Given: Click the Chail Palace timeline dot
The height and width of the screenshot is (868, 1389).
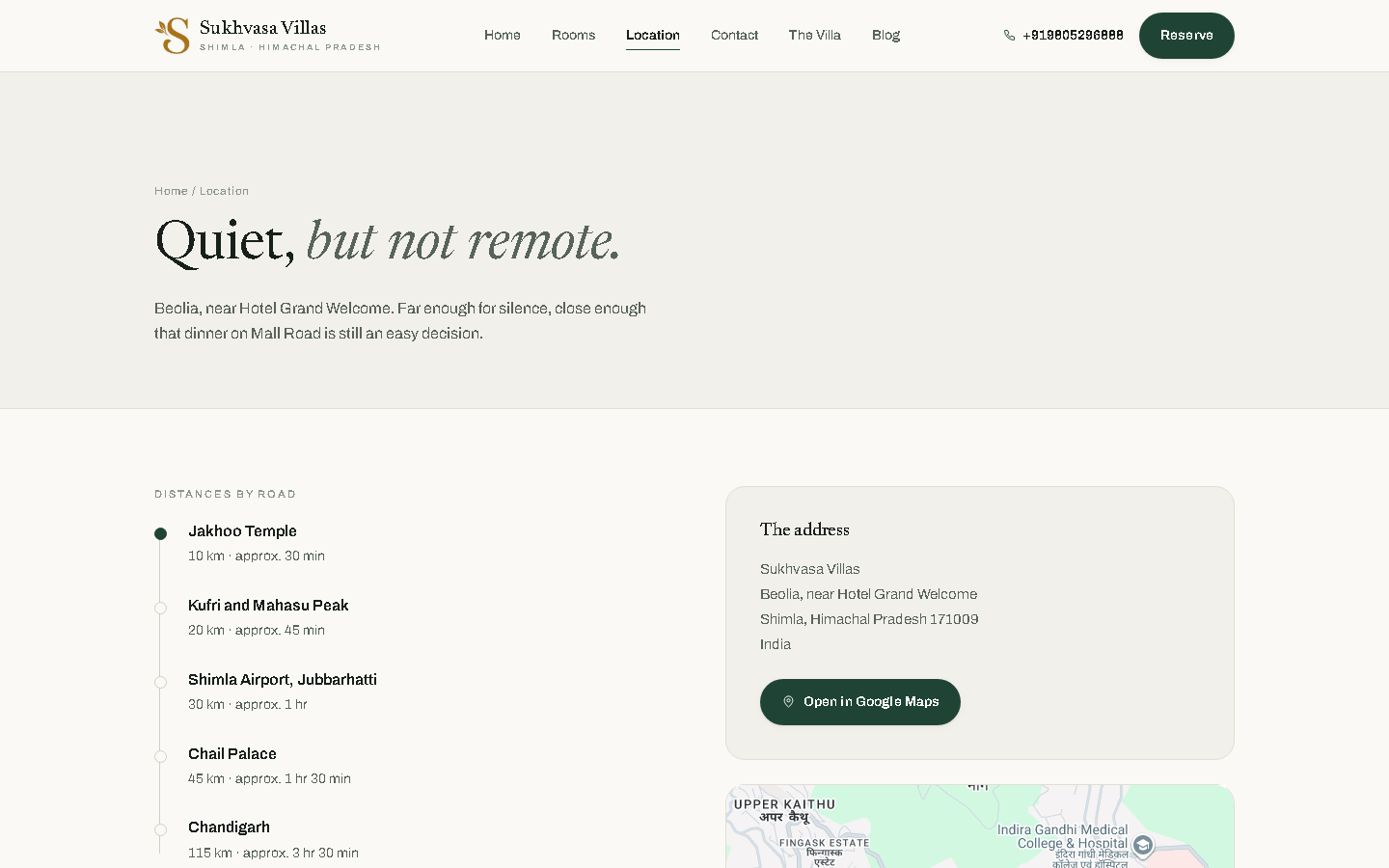Looking at the screenshot, I should [x=161, y=756].
